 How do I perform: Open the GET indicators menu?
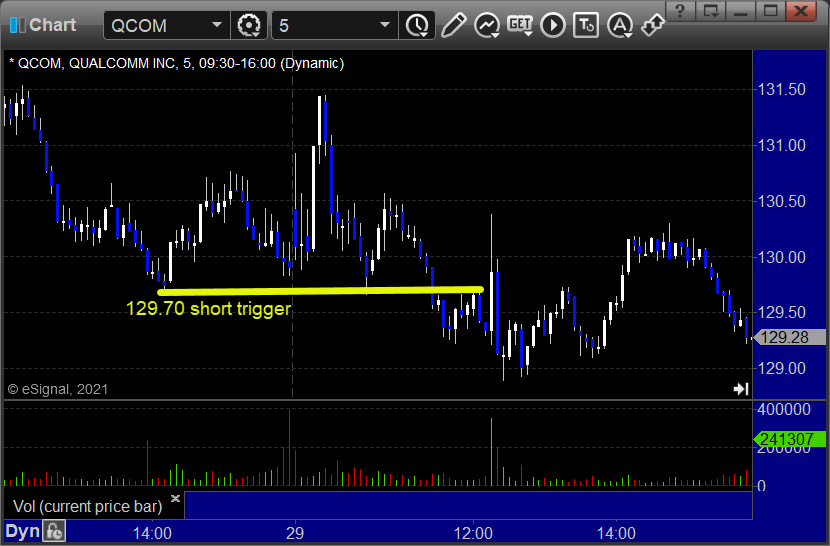[520, 25]
